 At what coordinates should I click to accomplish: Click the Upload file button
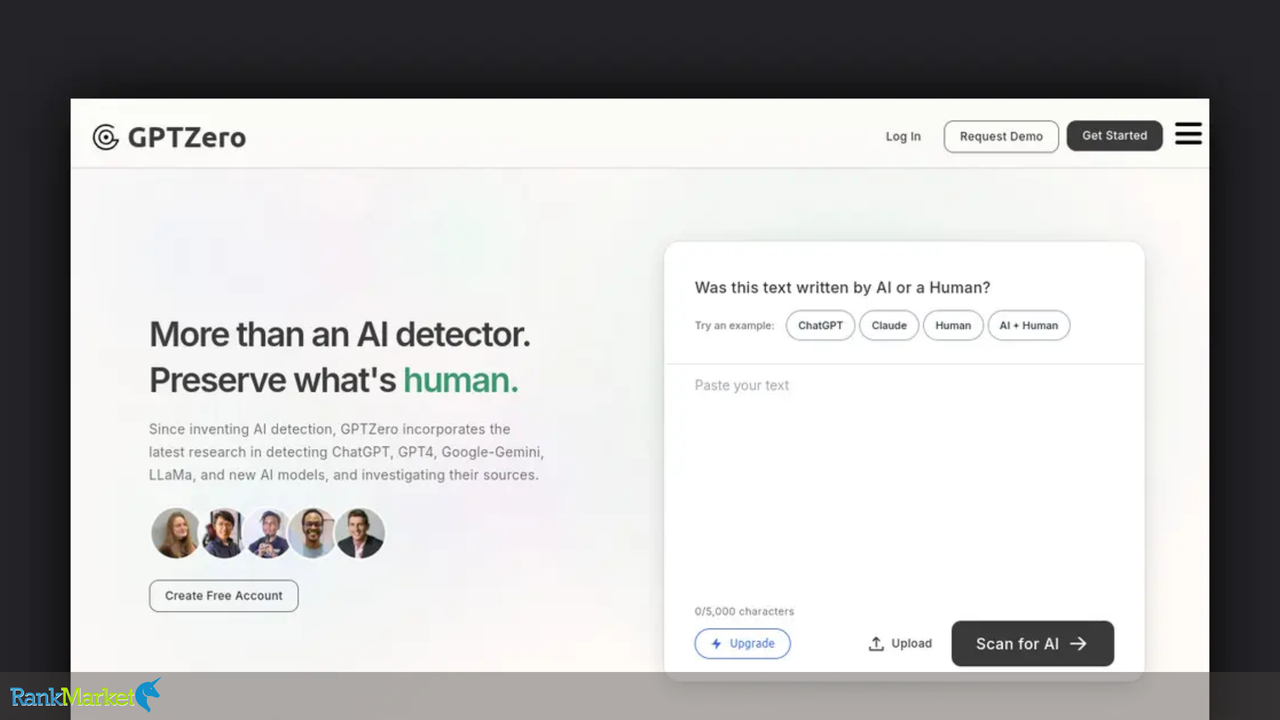tap(900, 644)
